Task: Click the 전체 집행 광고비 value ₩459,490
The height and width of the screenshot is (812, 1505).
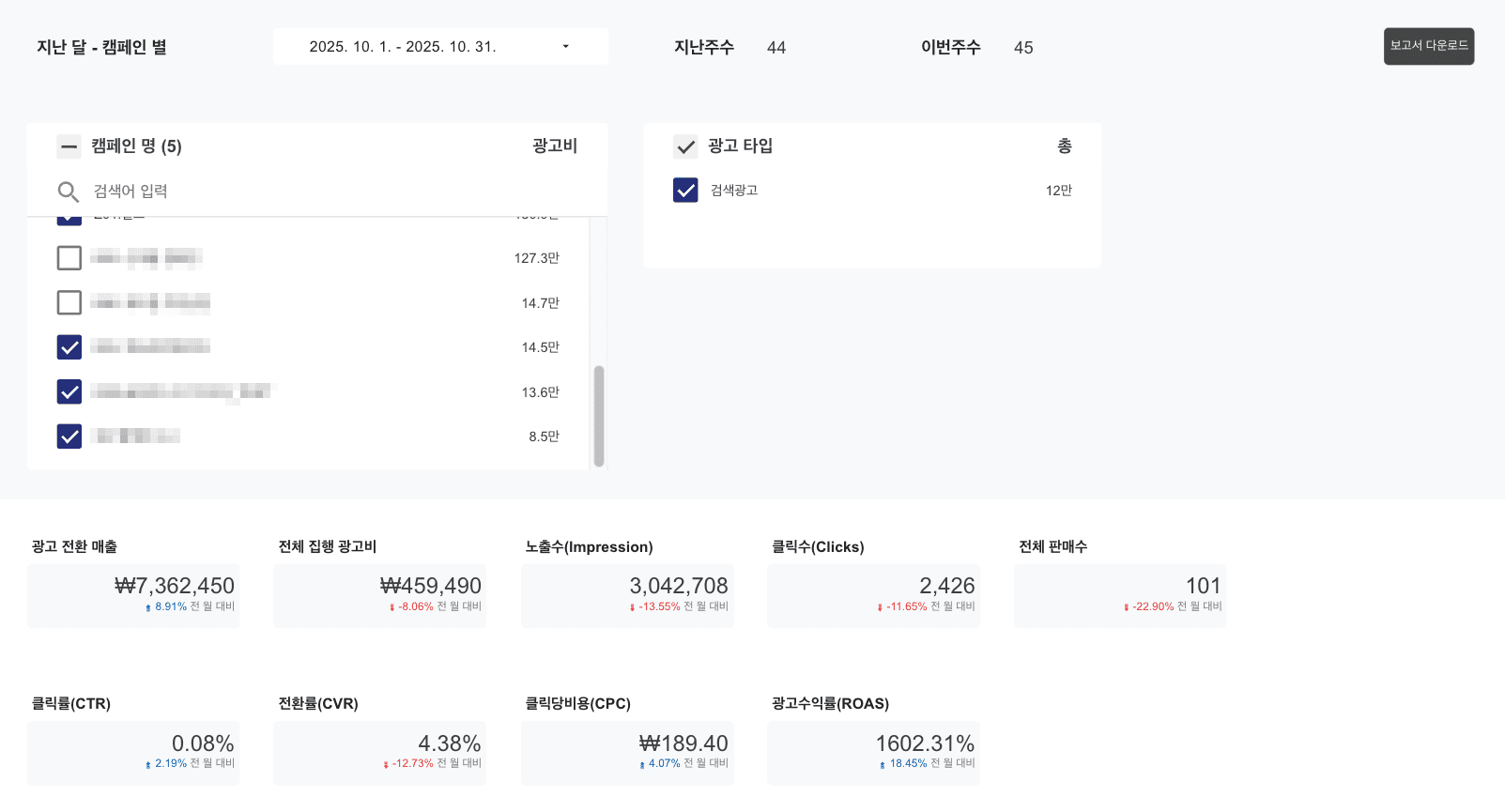Action: (431, 586)
